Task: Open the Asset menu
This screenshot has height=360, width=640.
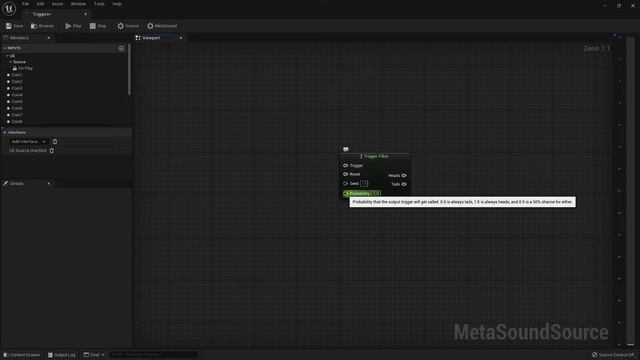Action: pos(58,4)
